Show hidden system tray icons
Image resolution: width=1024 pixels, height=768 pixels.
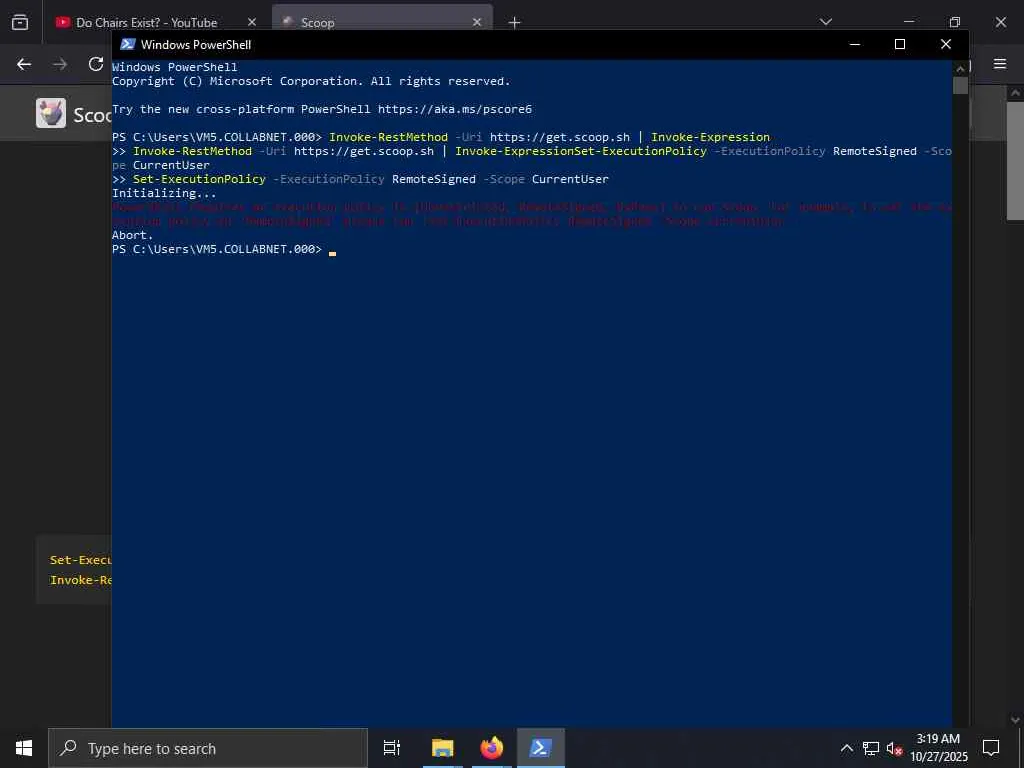[x=846, y=748]
